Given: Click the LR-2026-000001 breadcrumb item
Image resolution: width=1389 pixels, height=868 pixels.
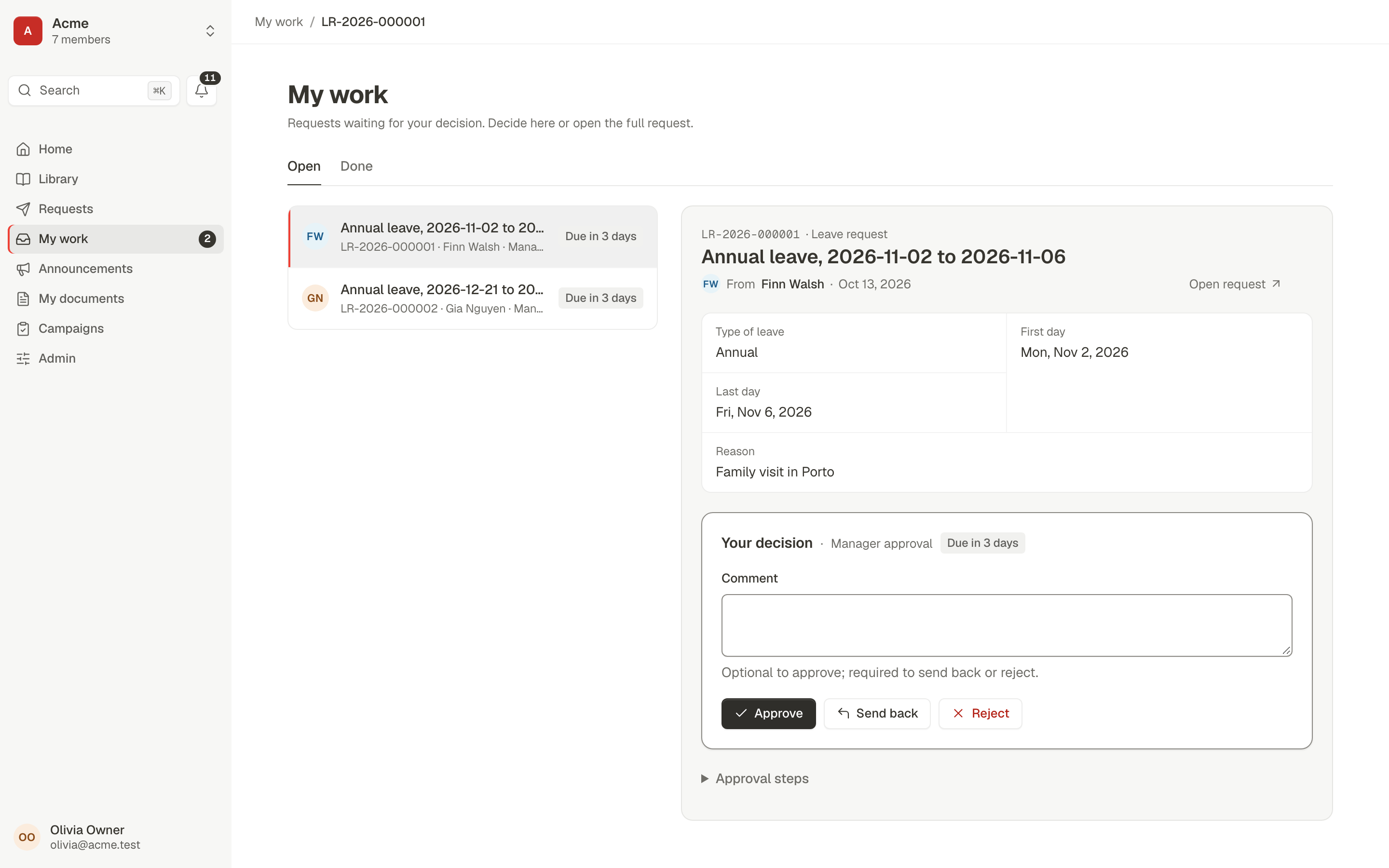Looking at the screenshot, I should pos(373,22).
